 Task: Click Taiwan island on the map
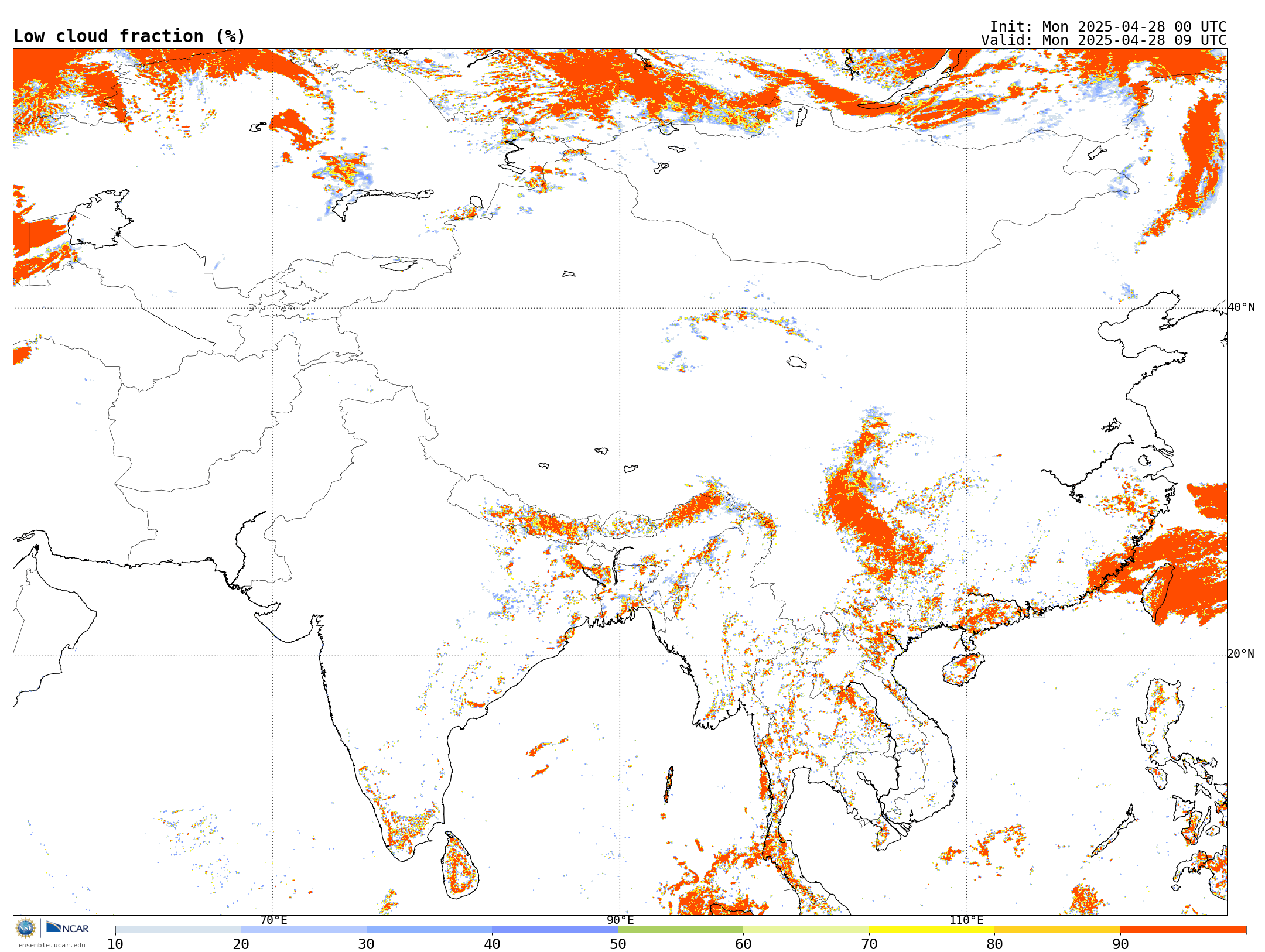[1160, 593]
